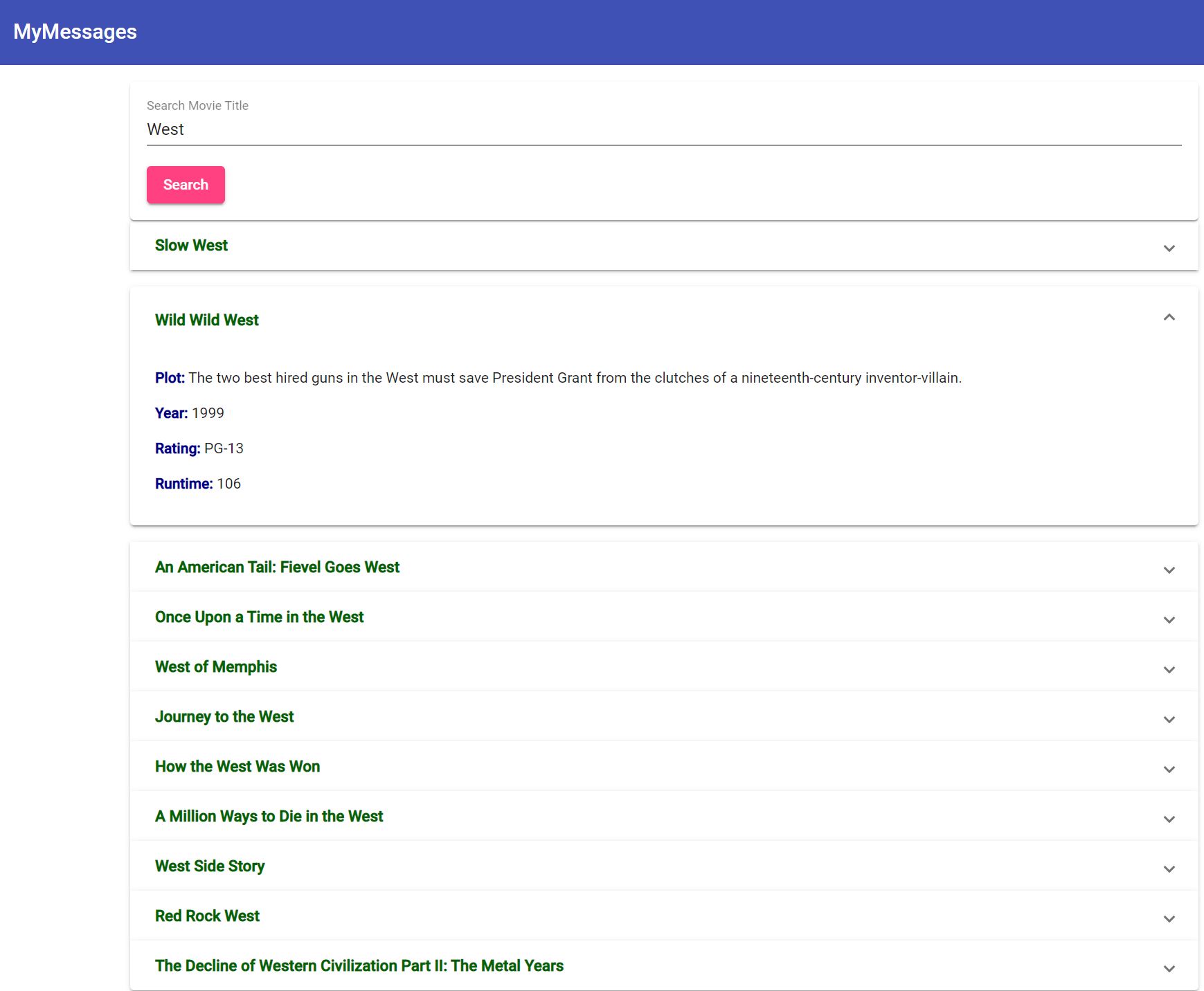This screenshot has height=991, width=1204.
Task: Click the MyMessages header title
Action: click(74, 31)
